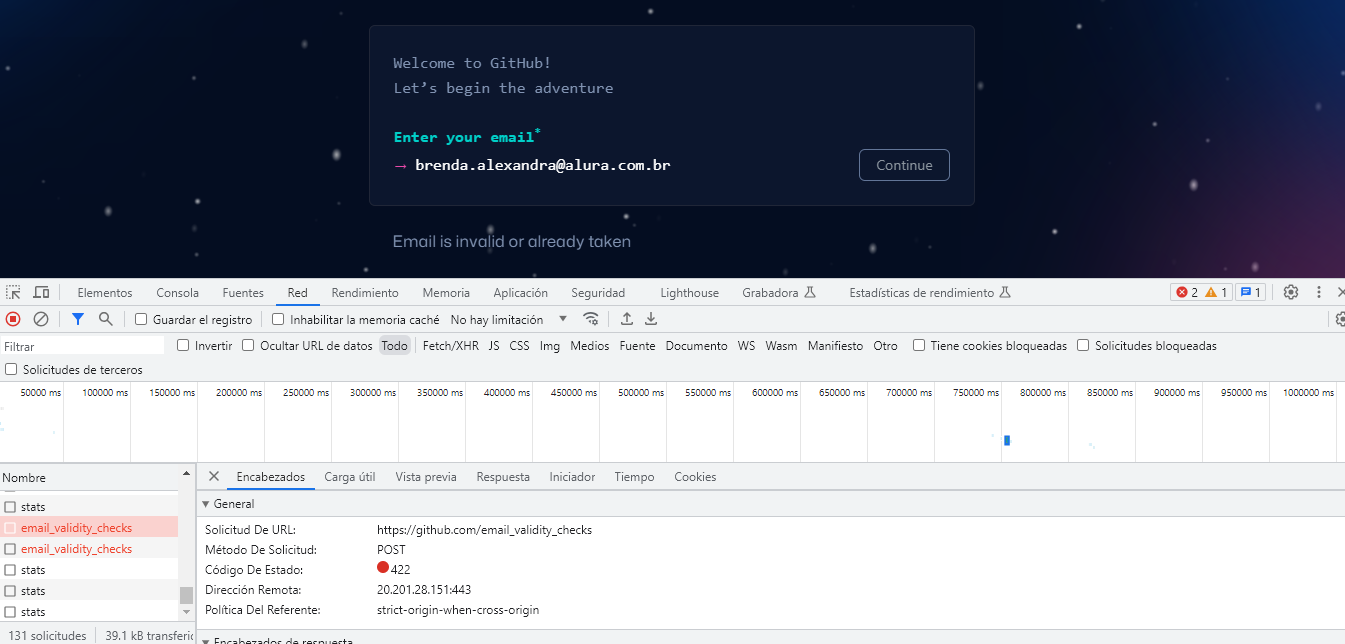Click the Continue button

(904, 165)
